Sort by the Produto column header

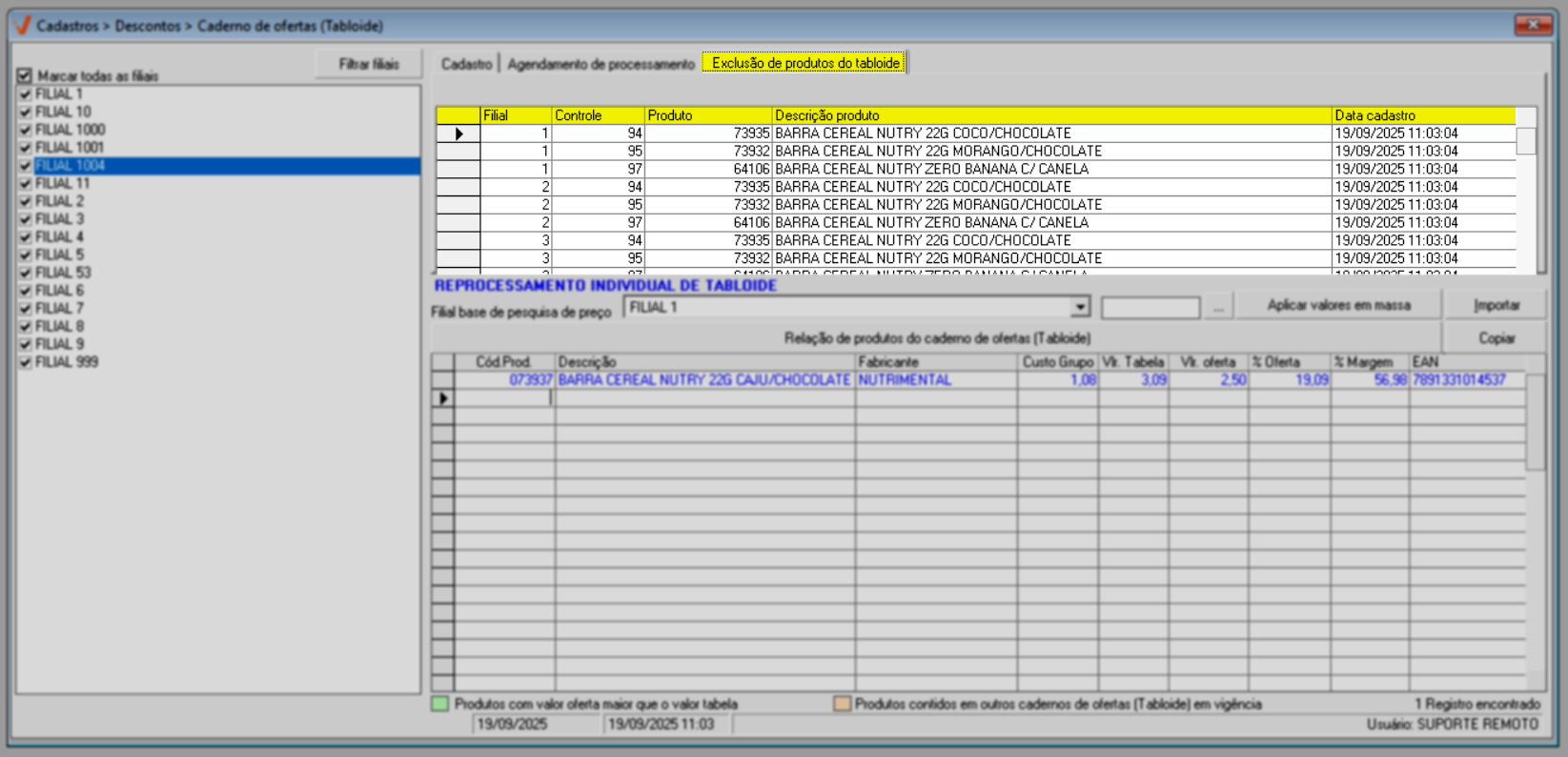[x=707, y=115]
